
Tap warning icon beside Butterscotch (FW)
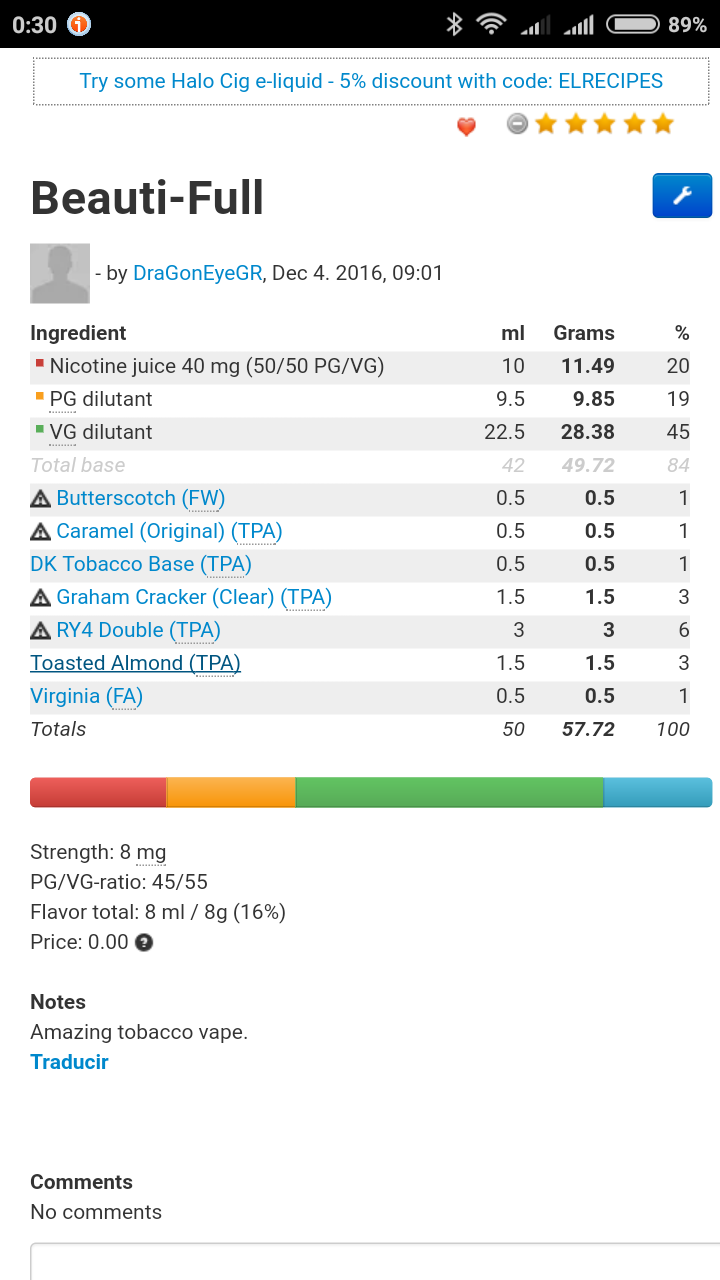(40, 498)
